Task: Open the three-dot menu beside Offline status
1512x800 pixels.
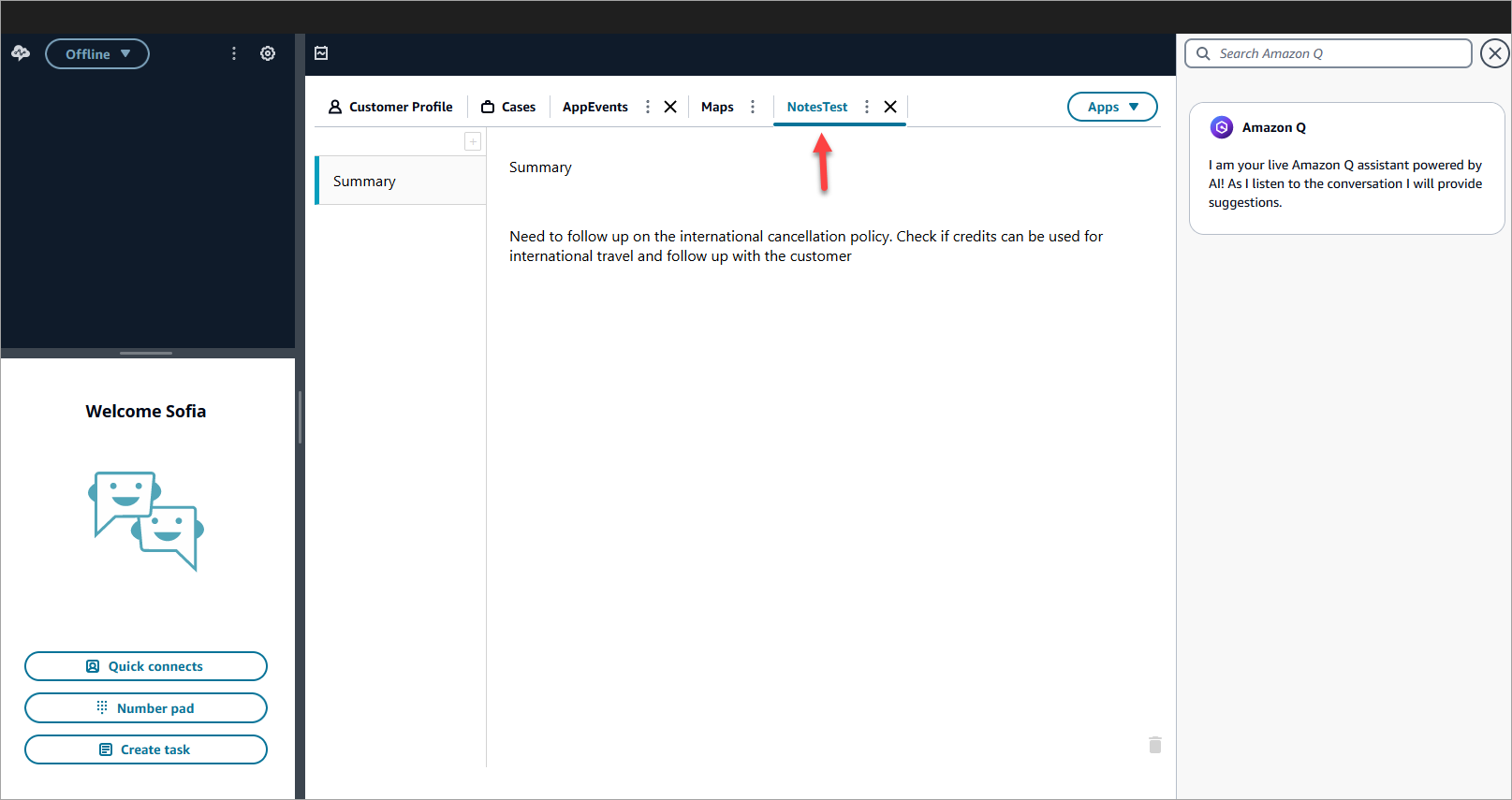Action: pyautogui.click(x=234, y=53)
